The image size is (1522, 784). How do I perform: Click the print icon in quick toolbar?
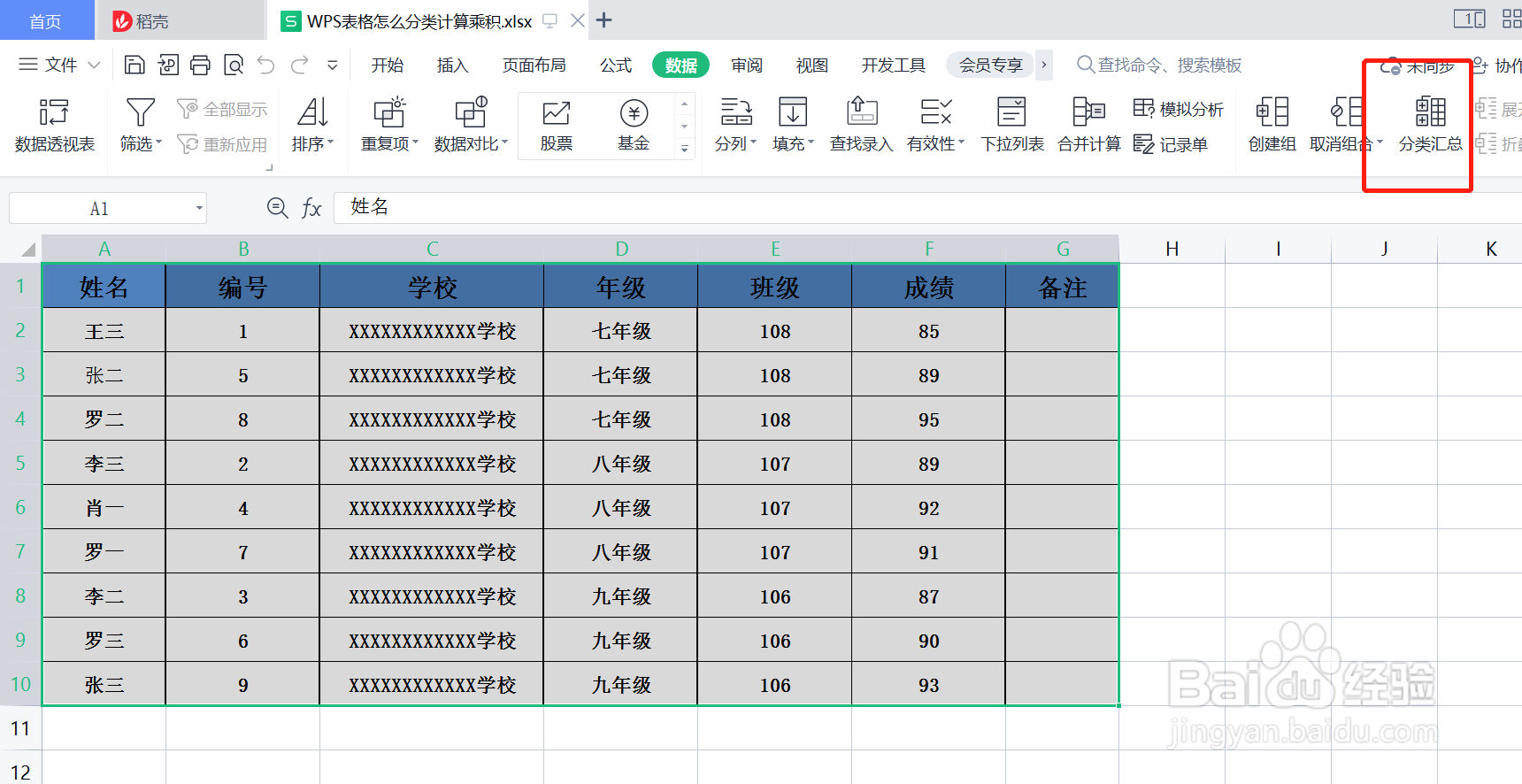coord(201,65)
